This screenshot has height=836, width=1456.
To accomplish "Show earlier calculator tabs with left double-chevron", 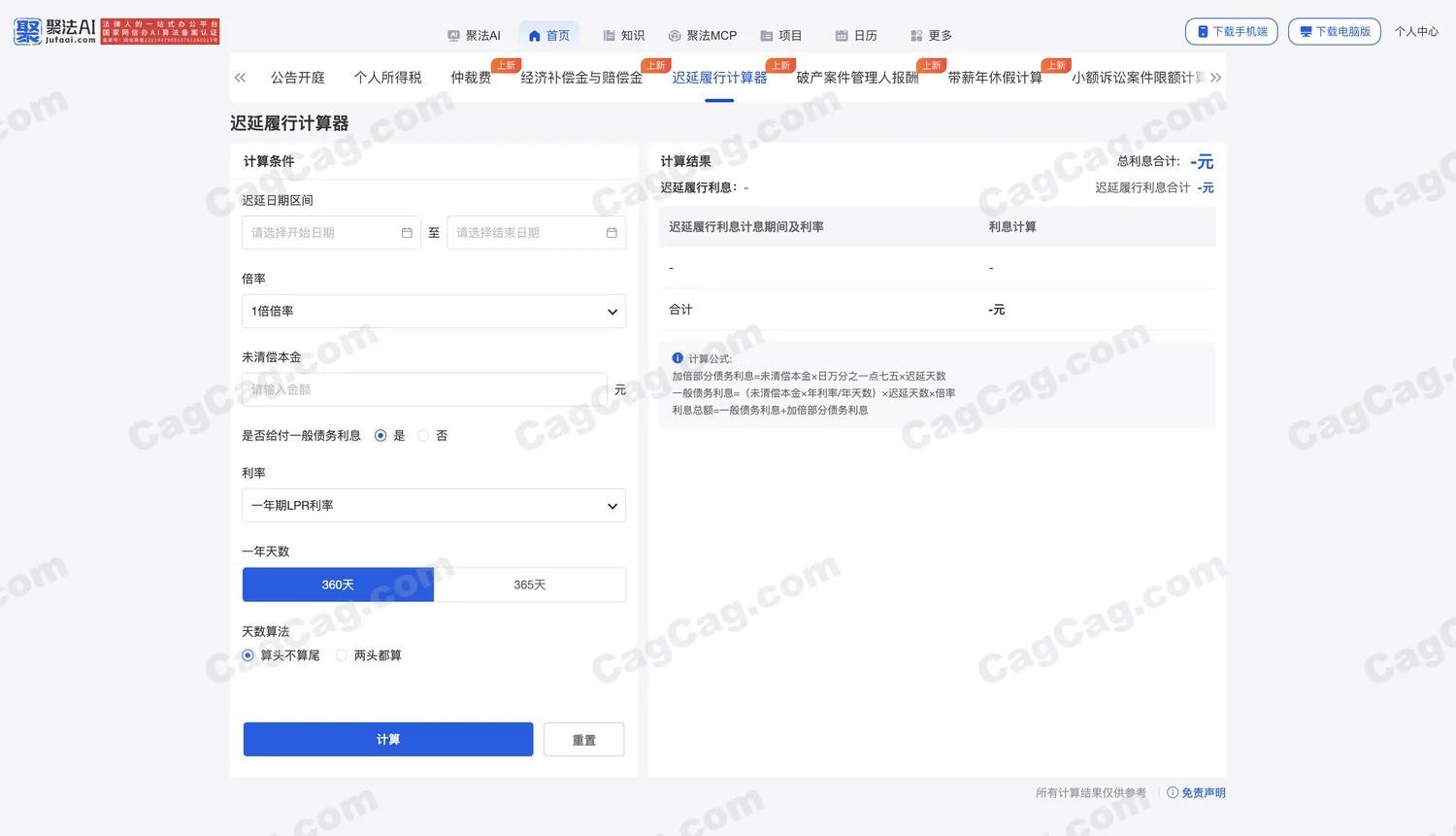I will [240, 78].
